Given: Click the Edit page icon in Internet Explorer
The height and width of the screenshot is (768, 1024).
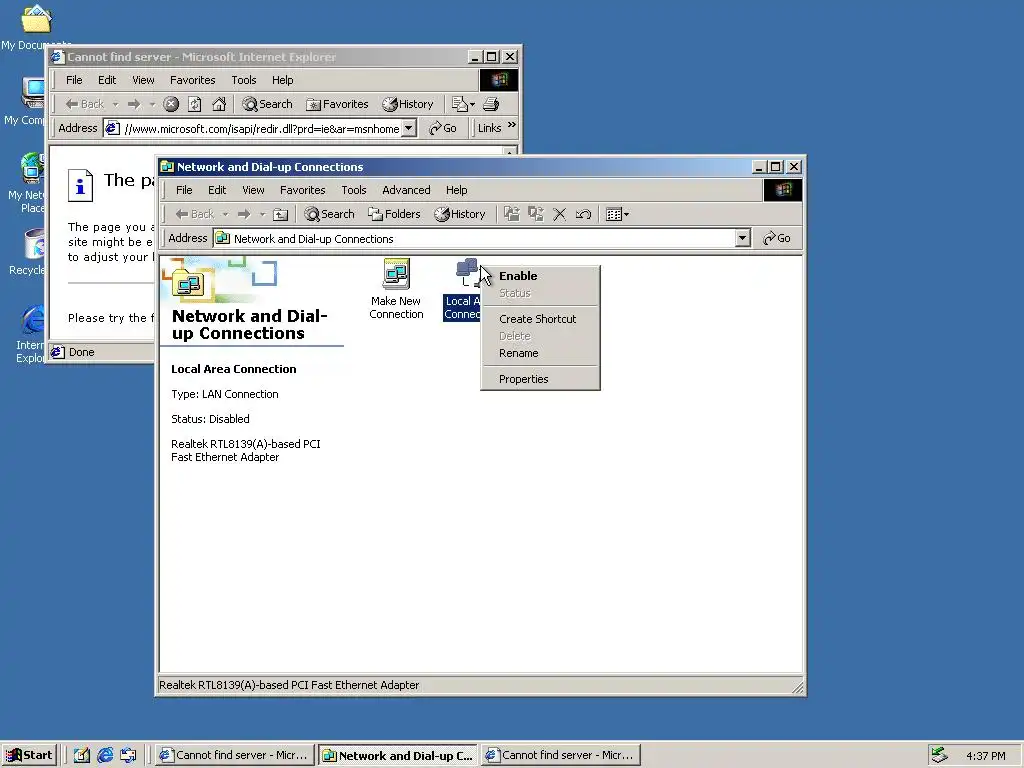Looking at the screenshot, I should point(463,104).
